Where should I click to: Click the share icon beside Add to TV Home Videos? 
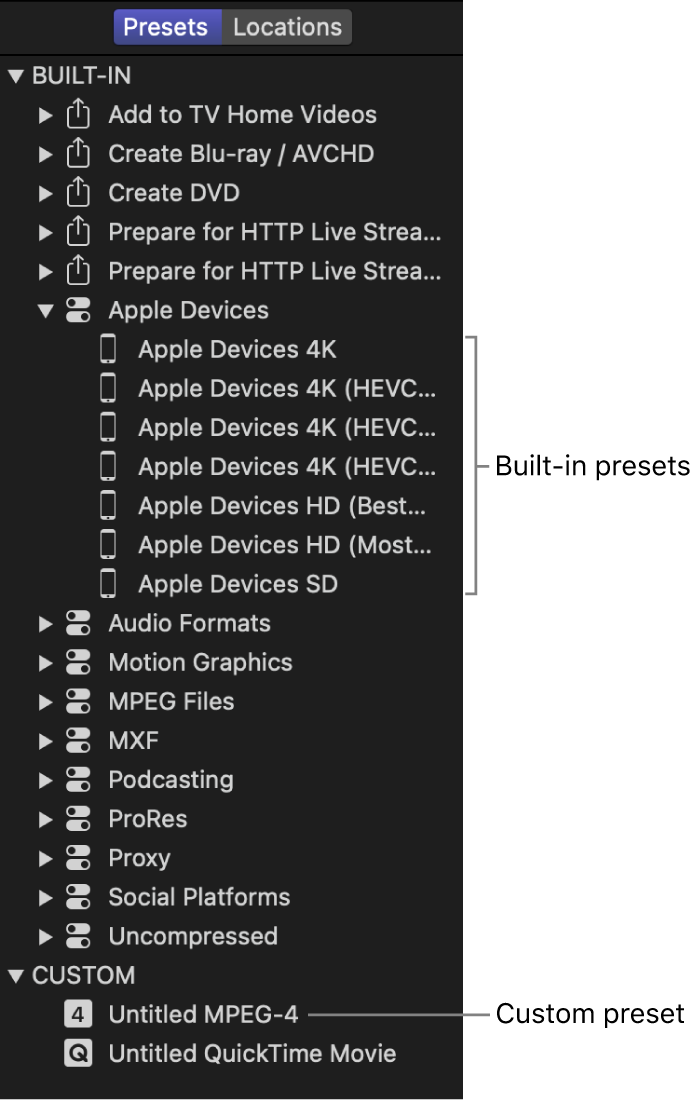click(x=79, y=115)
